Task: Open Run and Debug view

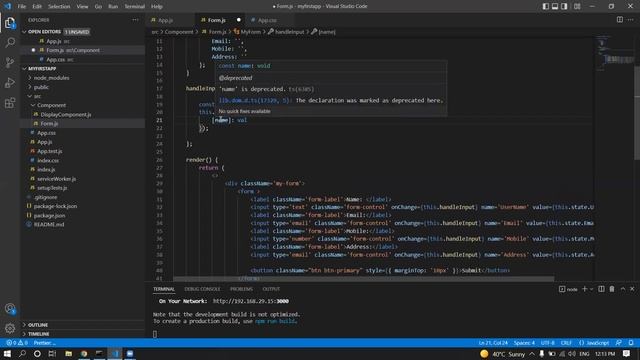Action: click(10, 82)
